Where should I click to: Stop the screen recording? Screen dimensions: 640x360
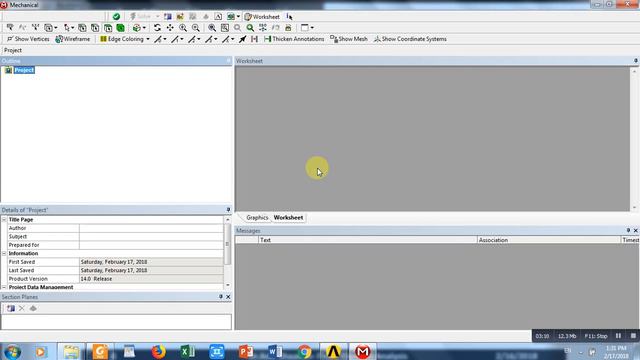click(x=633, y=336)
